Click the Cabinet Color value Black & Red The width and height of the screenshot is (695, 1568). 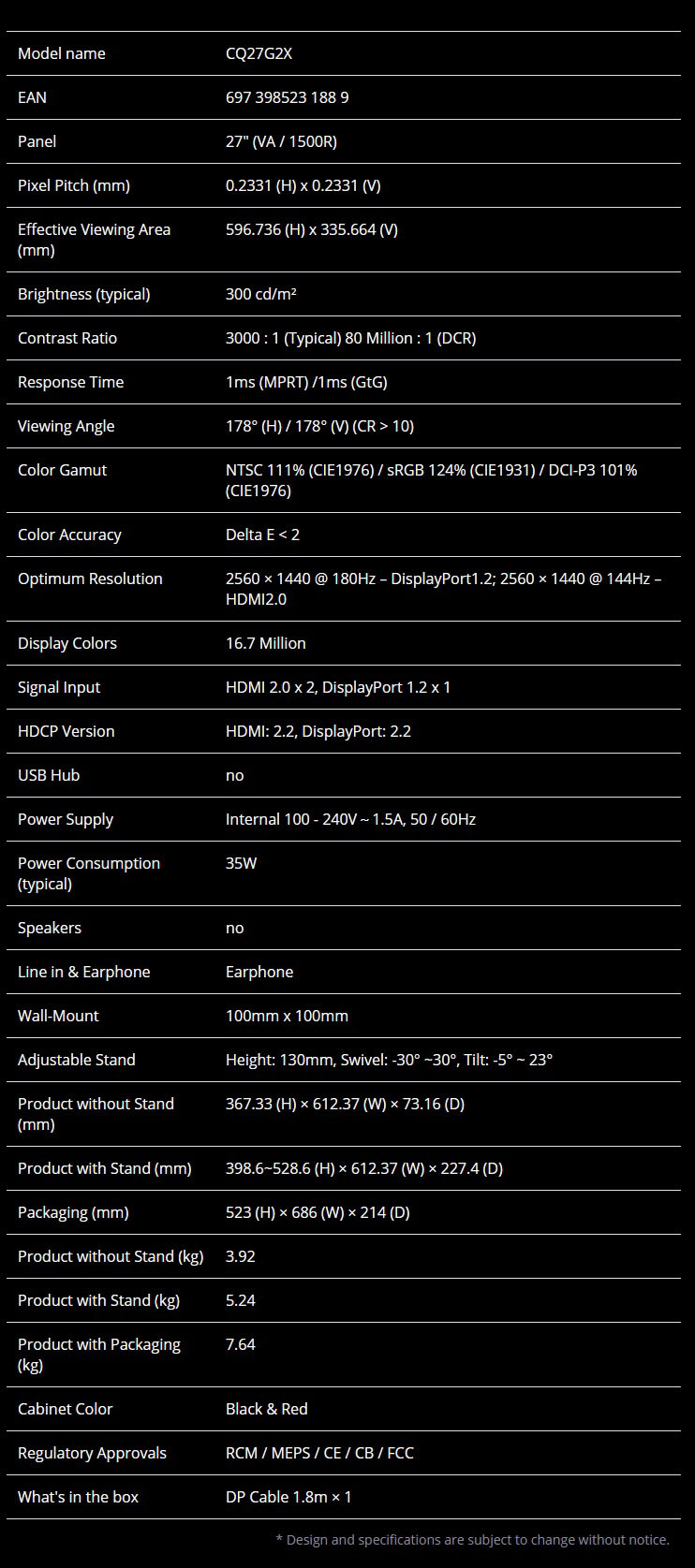coord(266,1409)
